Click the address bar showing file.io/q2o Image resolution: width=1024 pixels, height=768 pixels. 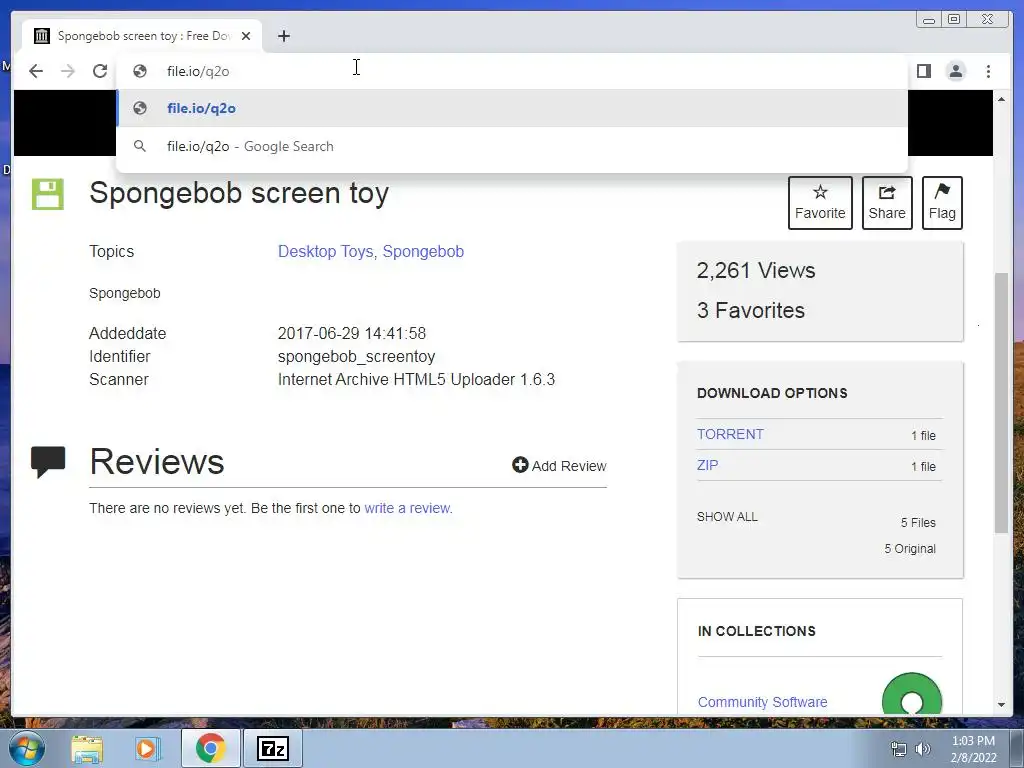(511, 71)
